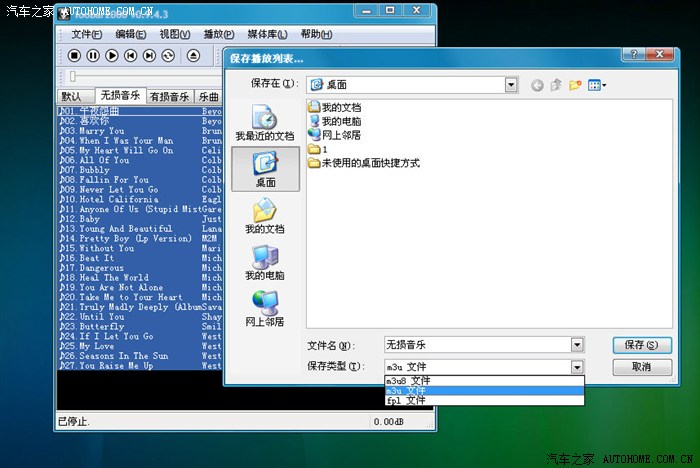
Task: Click the random playback icon
Action: pyautogui.click(x=168, y=56)
